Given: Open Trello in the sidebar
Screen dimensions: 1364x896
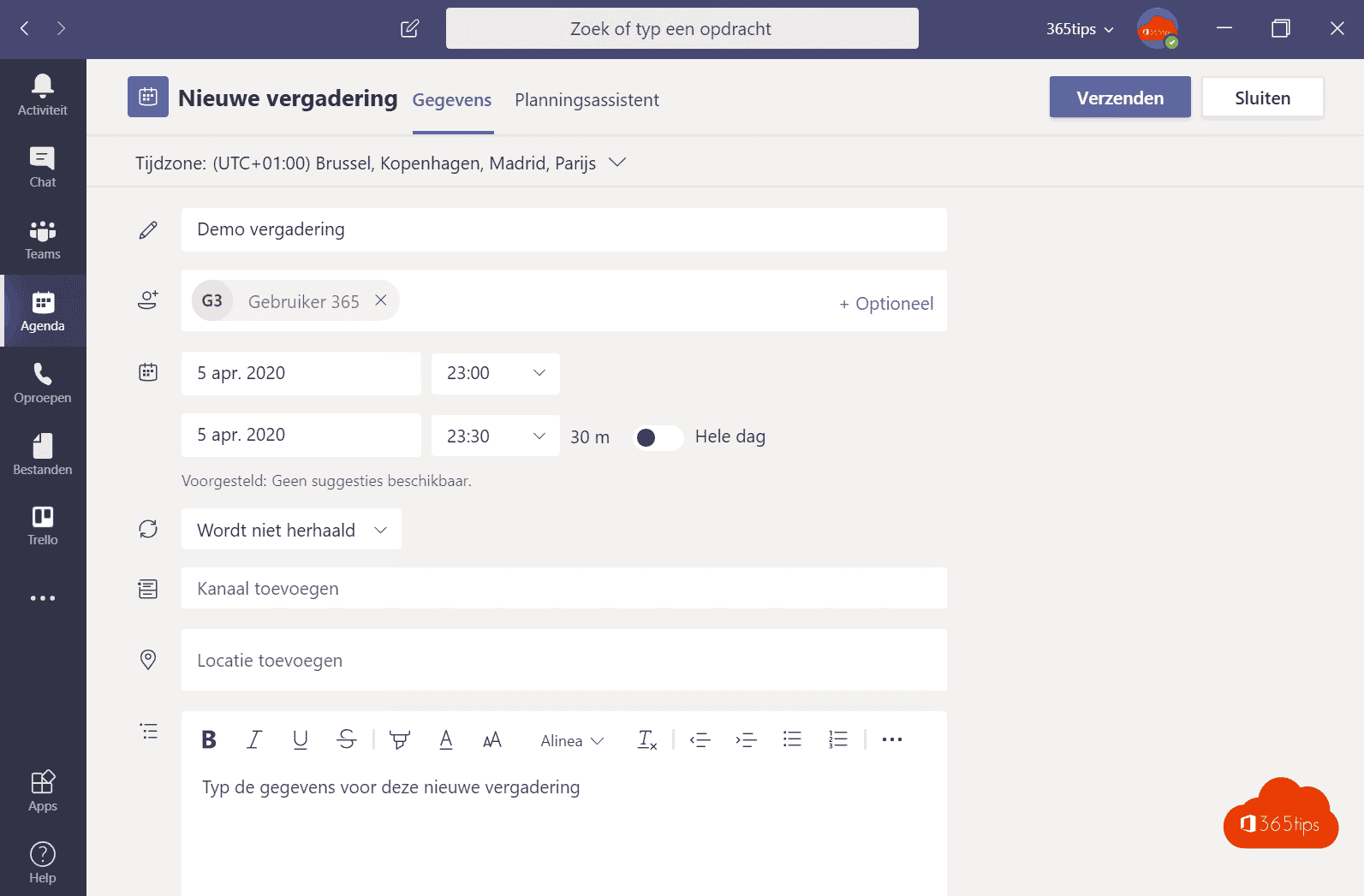Looking at the screenshot, I should click(x=43, y=525).
